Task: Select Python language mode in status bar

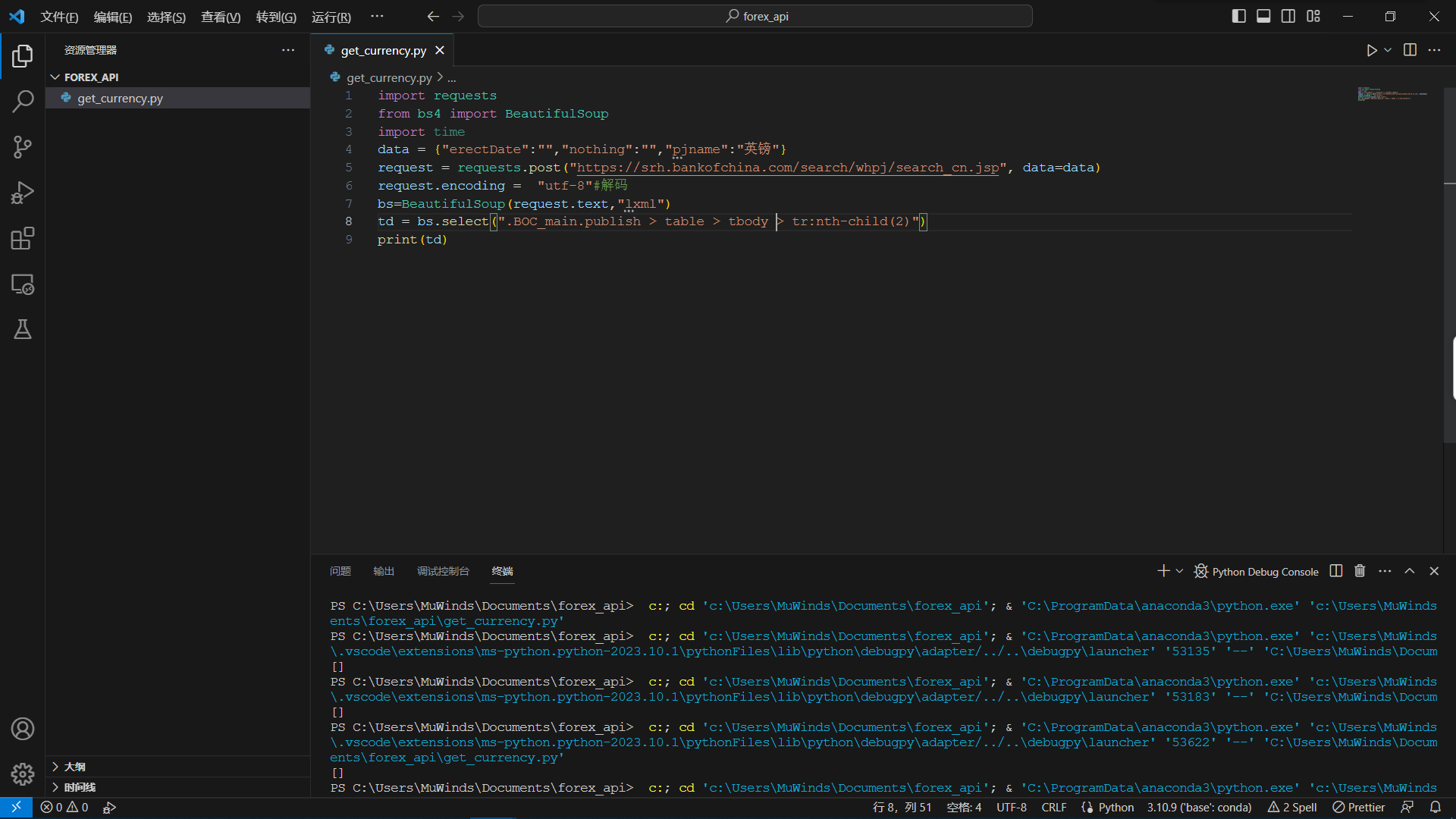Action: 1116,808
